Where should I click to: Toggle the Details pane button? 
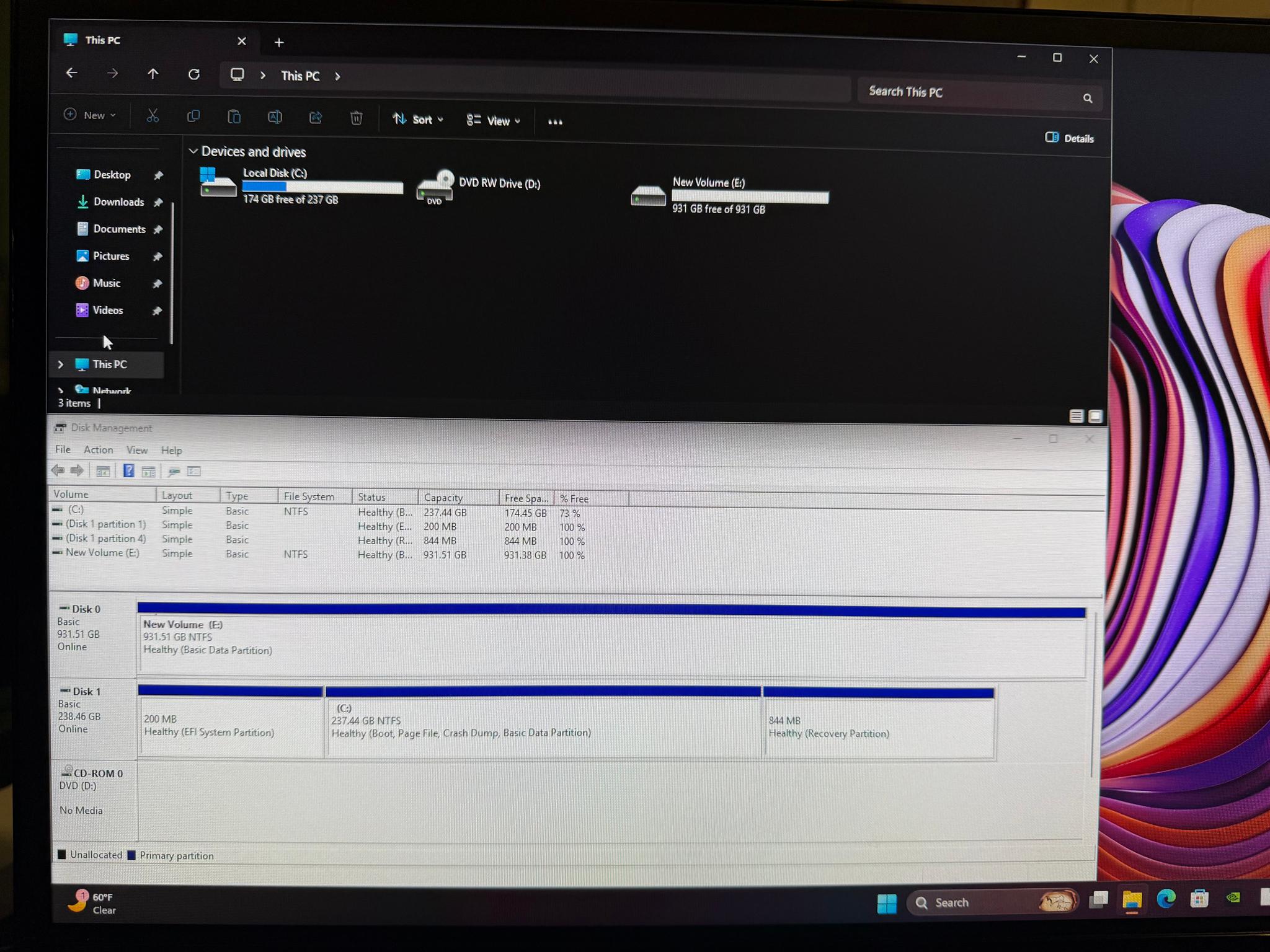coord(1070,138)
